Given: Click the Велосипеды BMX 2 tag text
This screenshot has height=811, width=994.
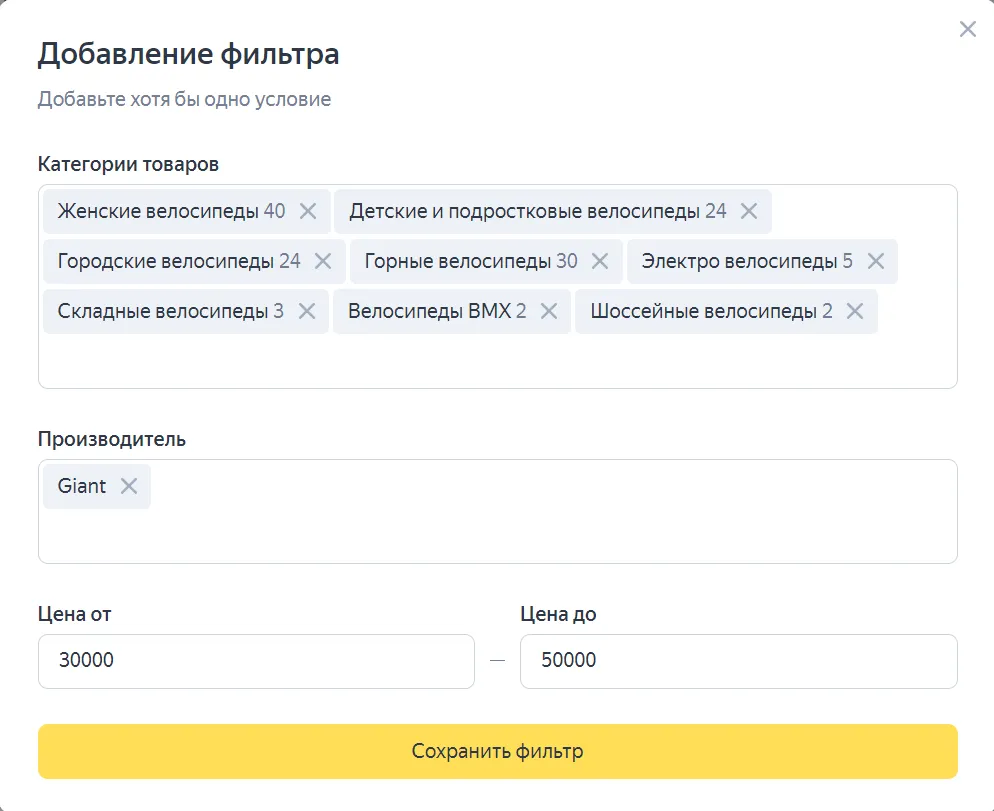Looking at the screenshot, I should pos(437,311).
